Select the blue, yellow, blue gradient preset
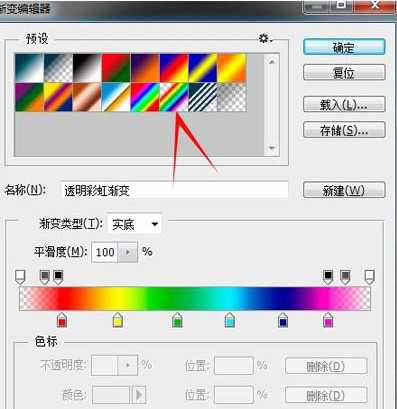 [203, 68]
